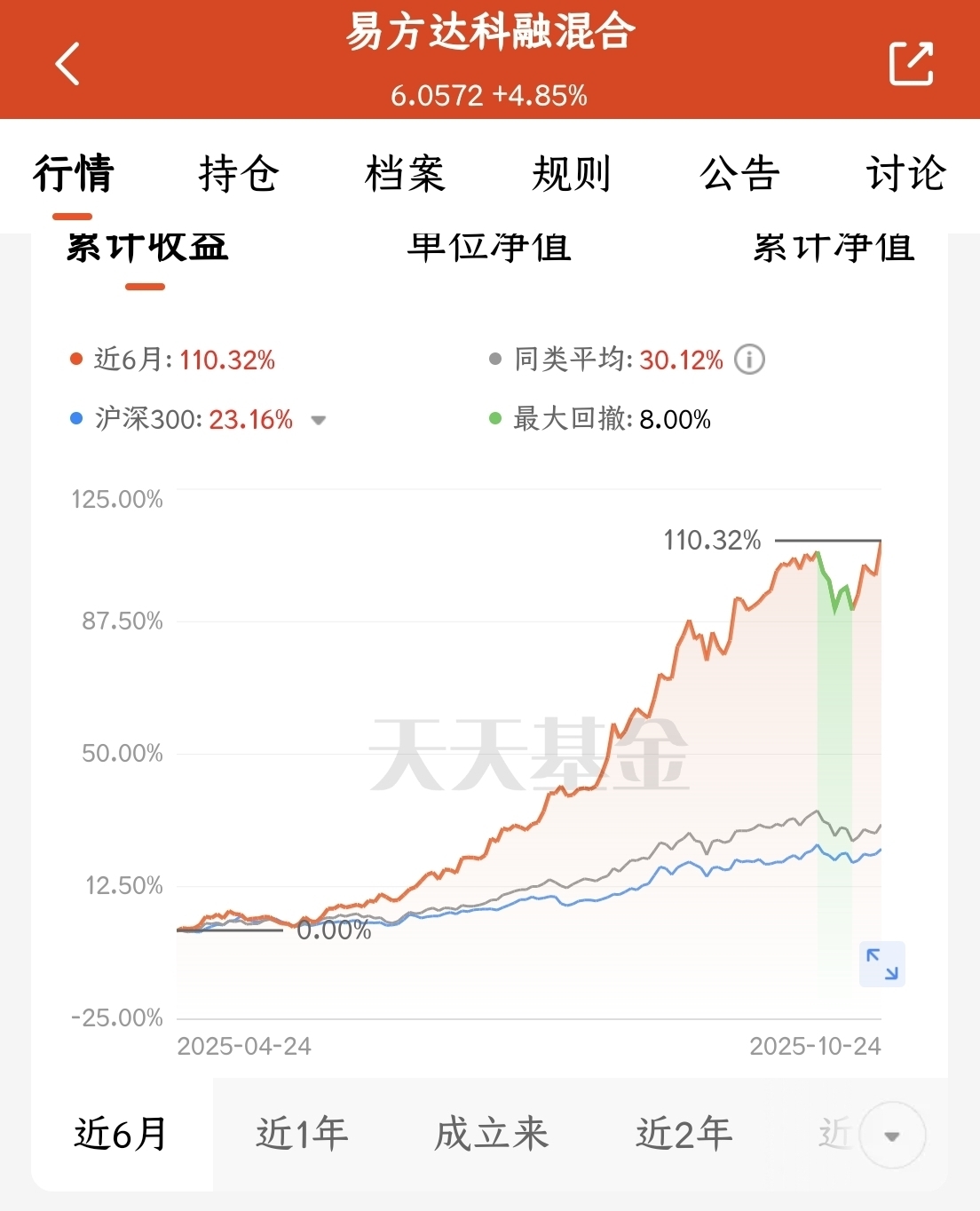Expand chart to fullscreen
The width and height of the screenshot is (980, 1211).
point(881,964)
